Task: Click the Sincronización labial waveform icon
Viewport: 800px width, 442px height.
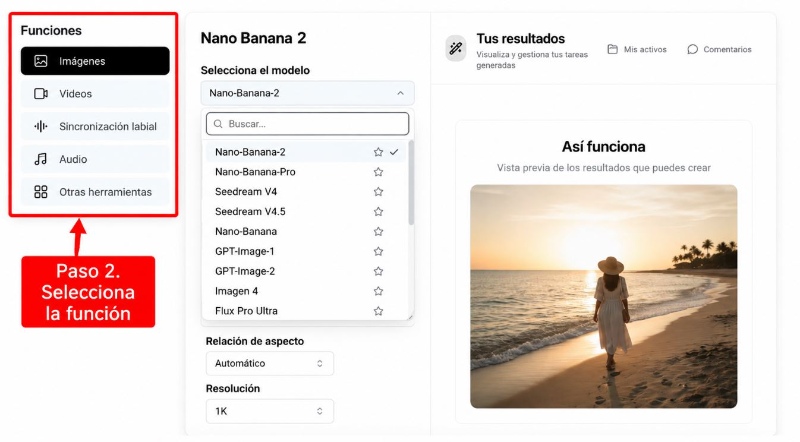Action: 41,127
